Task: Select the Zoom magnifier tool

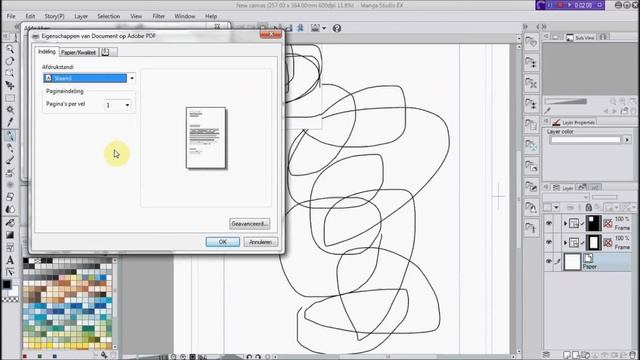Action: click(10, 49)
